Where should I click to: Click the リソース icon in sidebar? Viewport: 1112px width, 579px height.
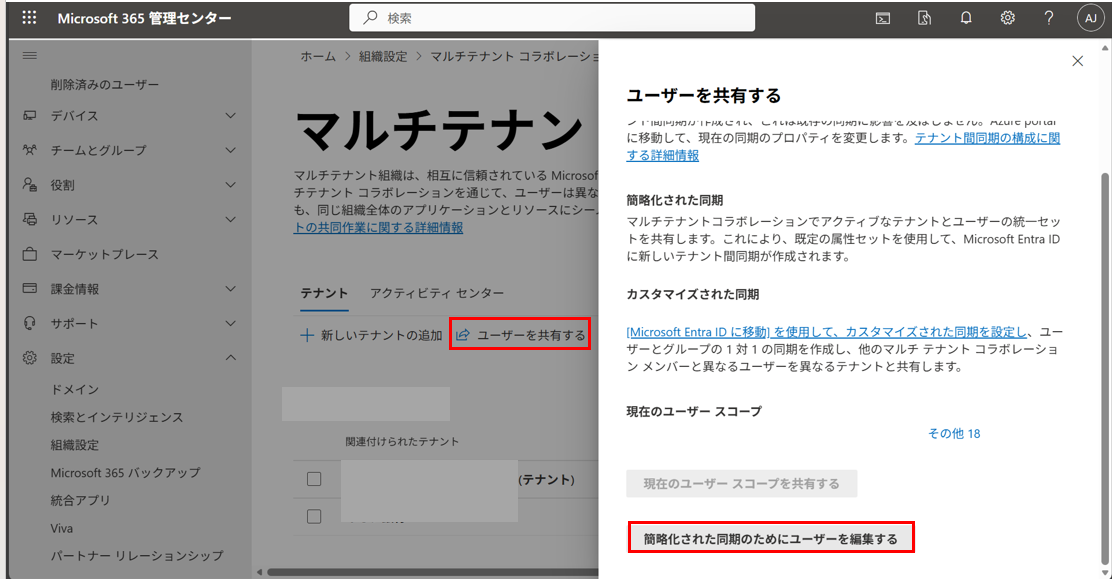[30, 219]
